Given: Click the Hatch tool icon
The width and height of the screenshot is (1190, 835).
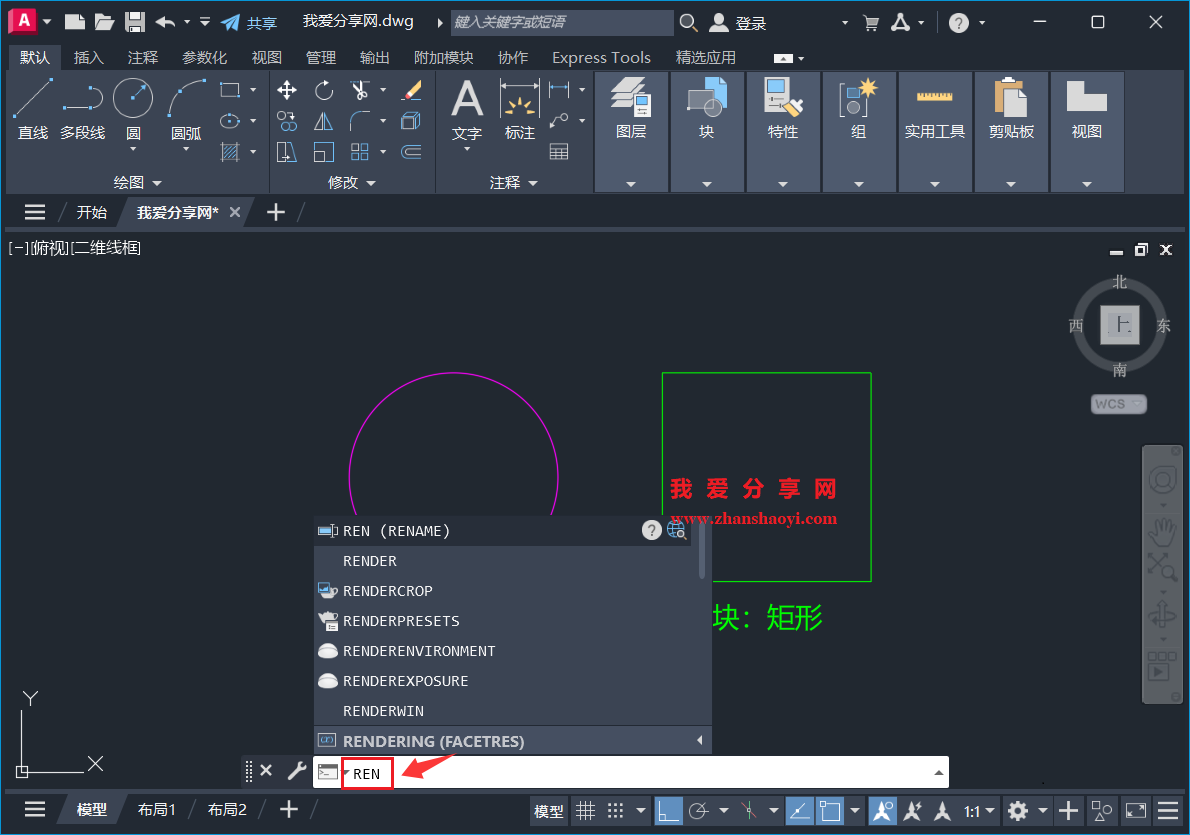Looking at the screenshot, I should click(230, 152).
